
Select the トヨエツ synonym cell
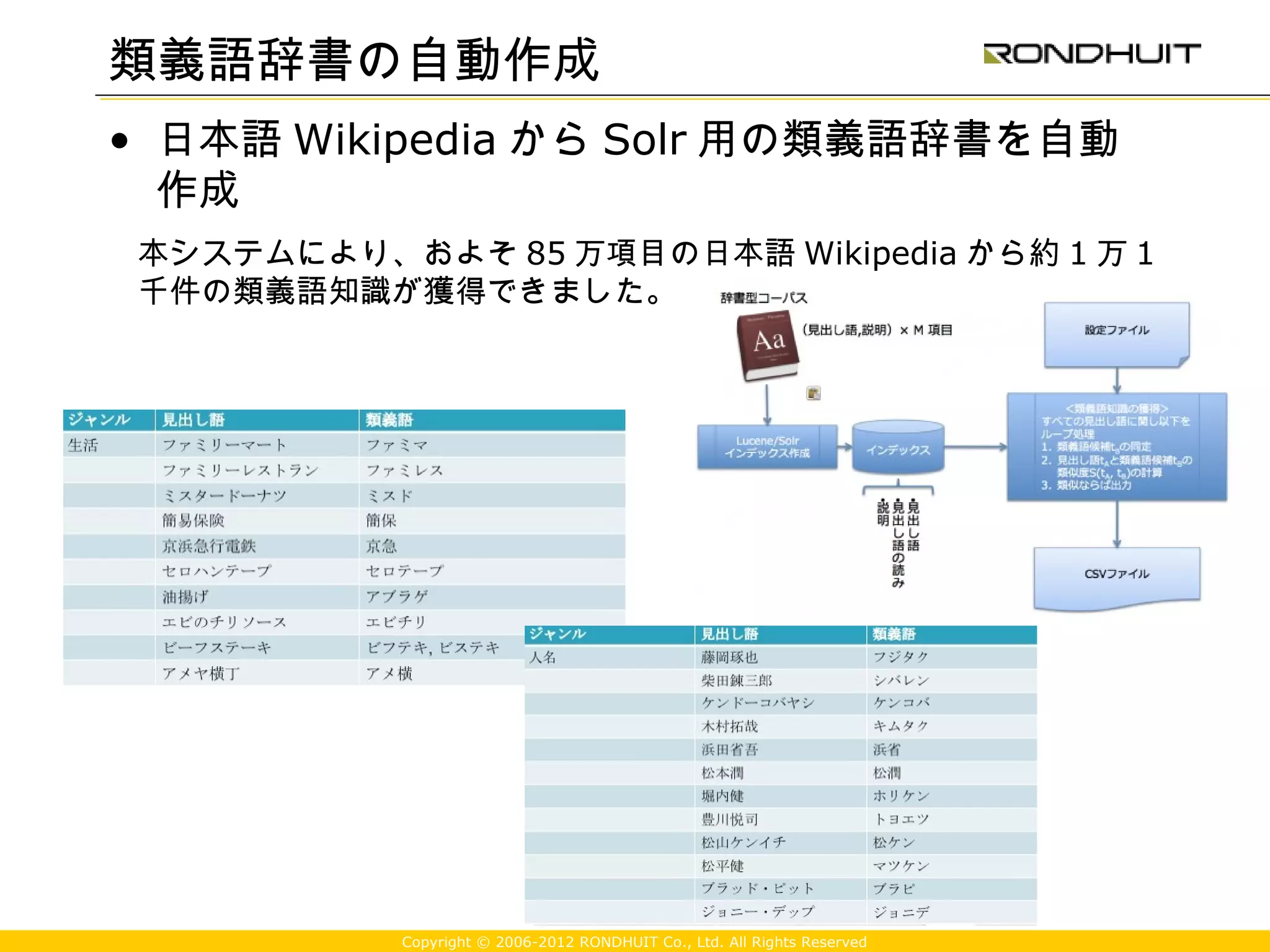952,819
